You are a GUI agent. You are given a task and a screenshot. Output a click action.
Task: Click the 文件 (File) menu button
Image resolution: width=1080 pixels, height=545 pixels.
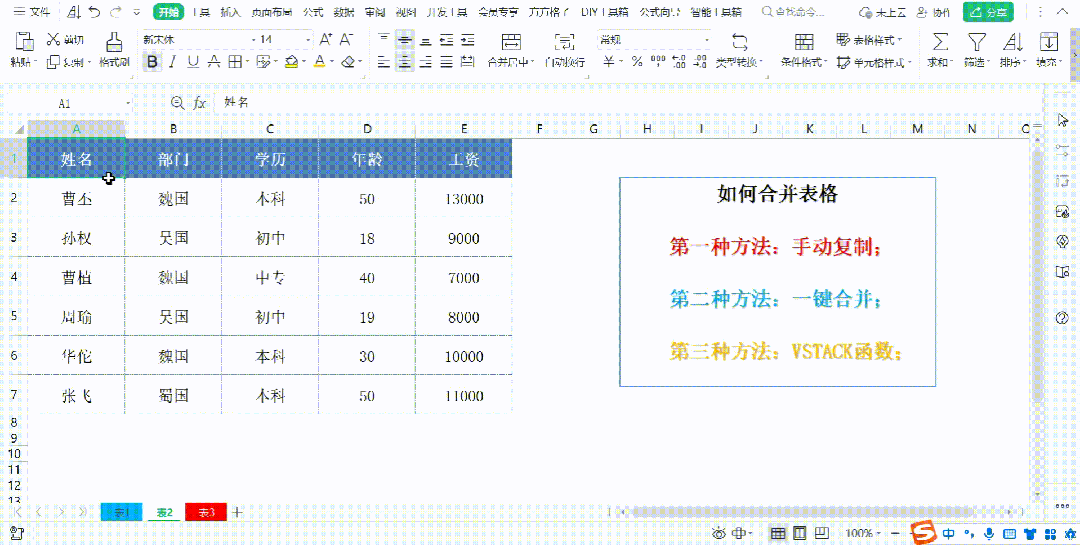point(32,12)
